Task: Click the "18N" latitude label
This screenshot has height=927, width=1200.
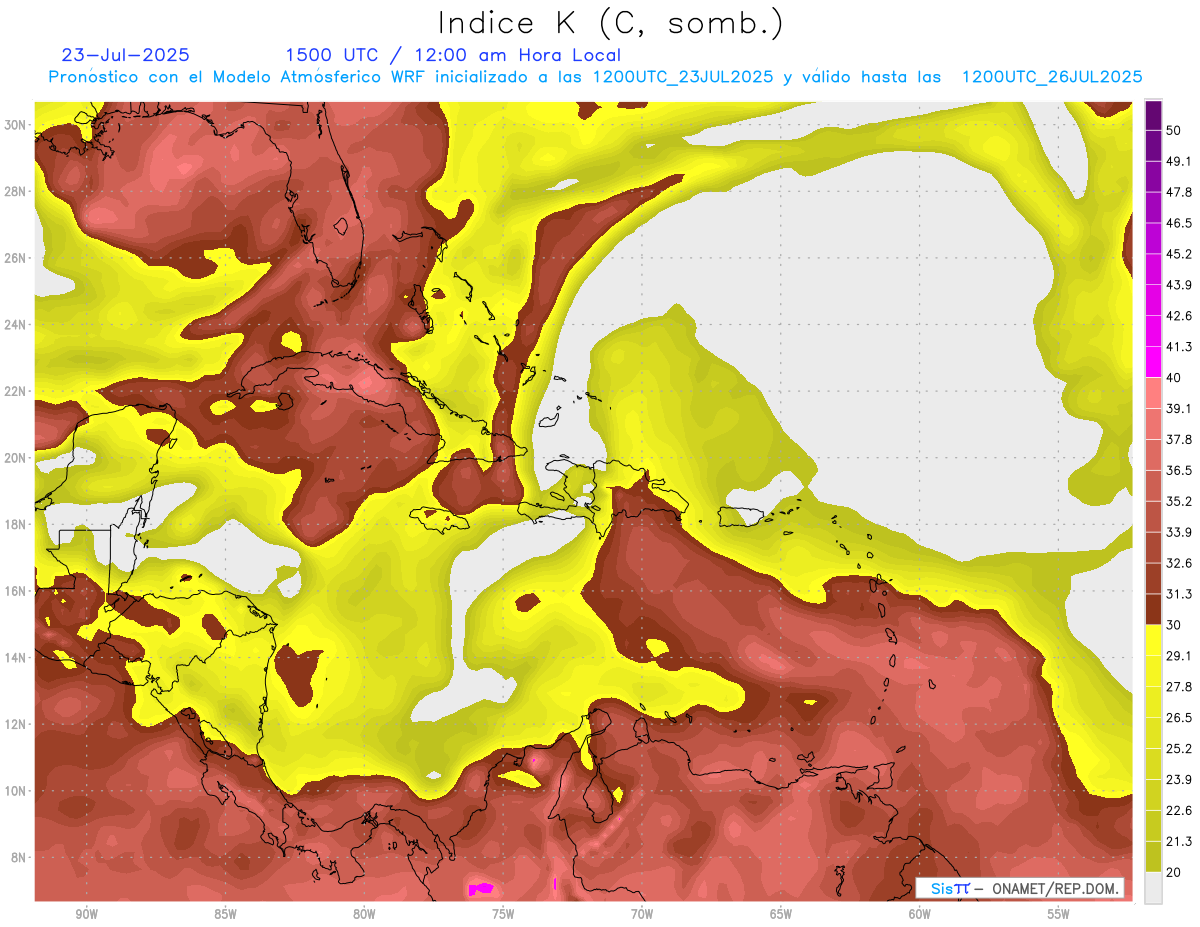Action: [x=15, y=524]
